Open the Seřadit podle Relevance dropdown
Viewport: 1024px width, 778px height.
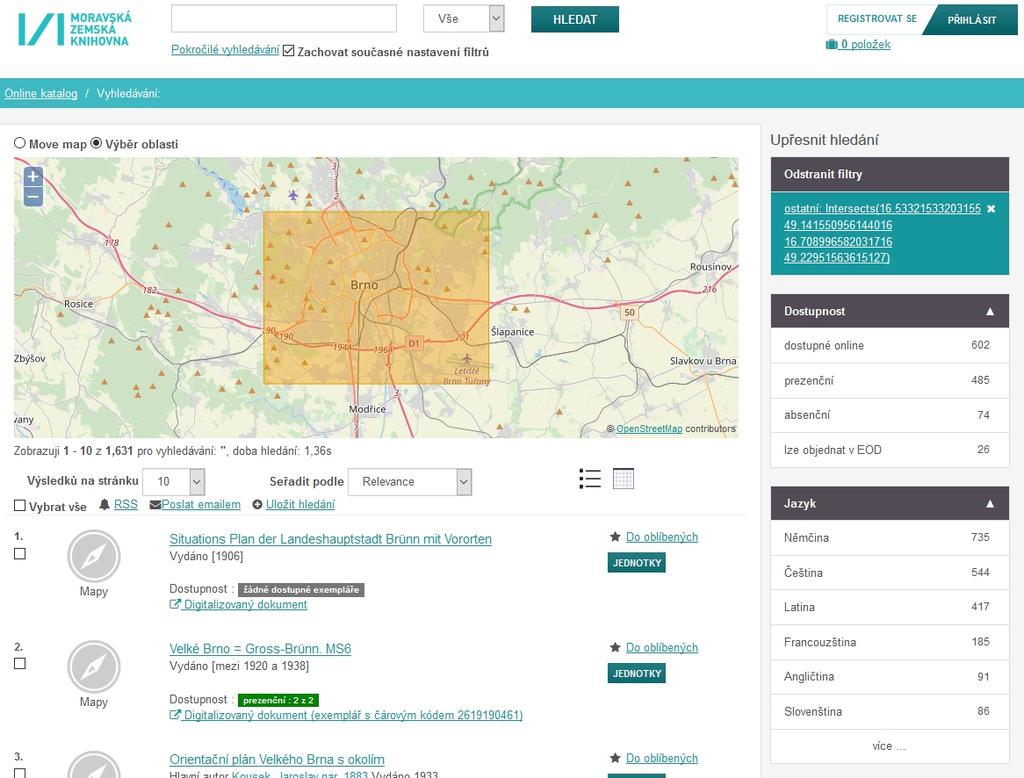click(x=409, y=482)
